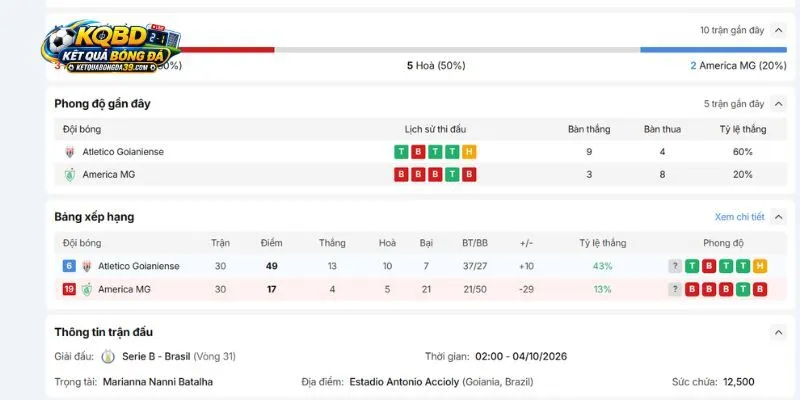Screen dimensions: 800x400
Task: Click rank 19 badge in standings
Action: (x=69, y=289)
